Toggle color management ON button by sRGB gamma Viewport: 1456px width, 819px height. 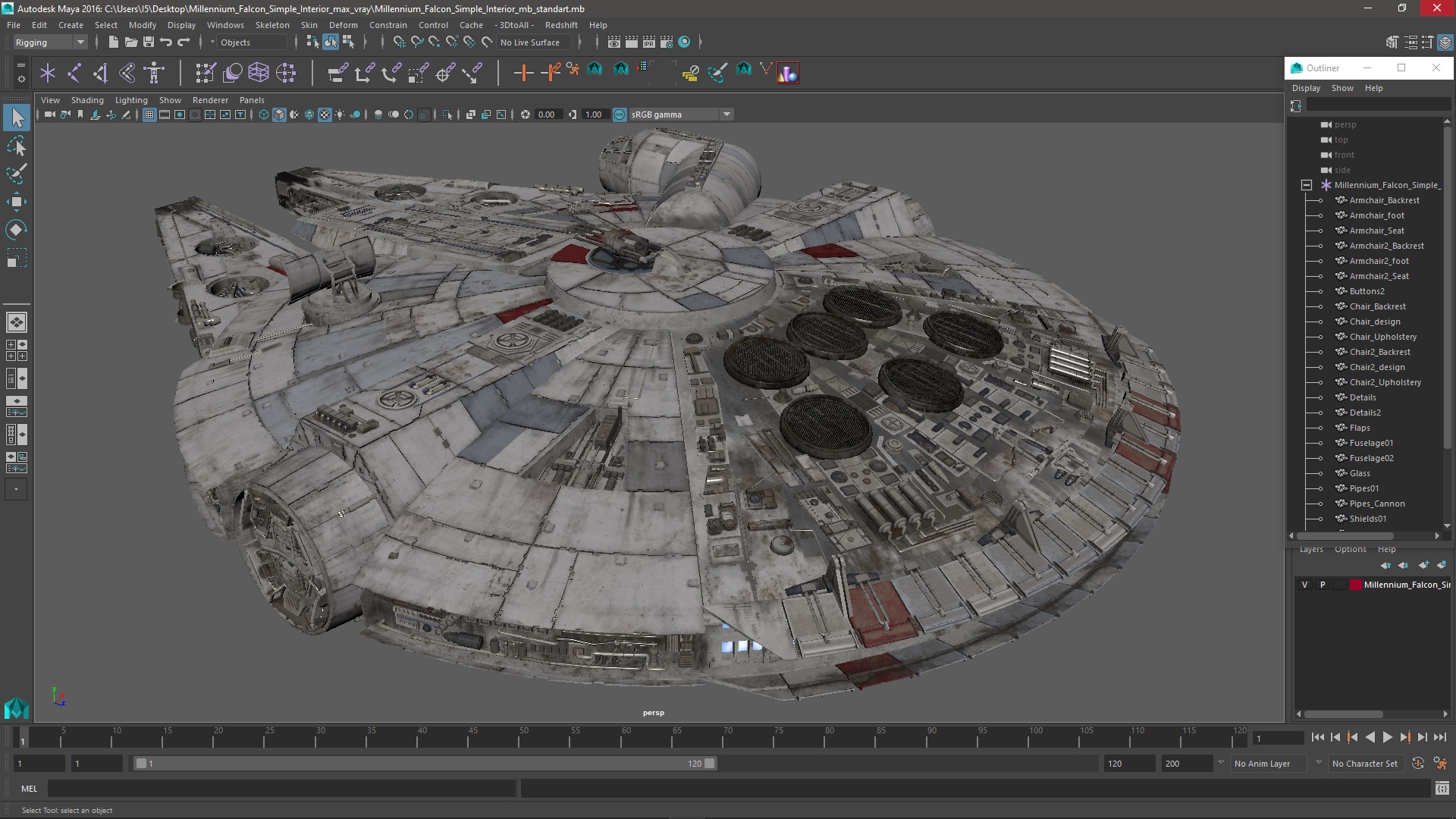pyautogui.click(x=620, y=115)
